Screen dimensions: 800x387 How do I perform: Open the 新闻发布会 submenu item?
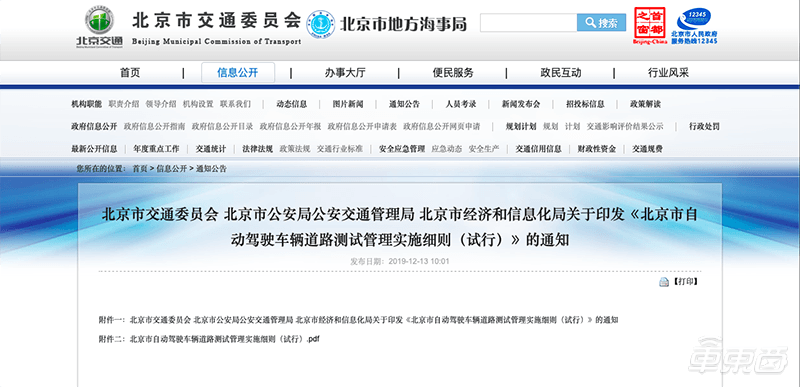point(521,104)
